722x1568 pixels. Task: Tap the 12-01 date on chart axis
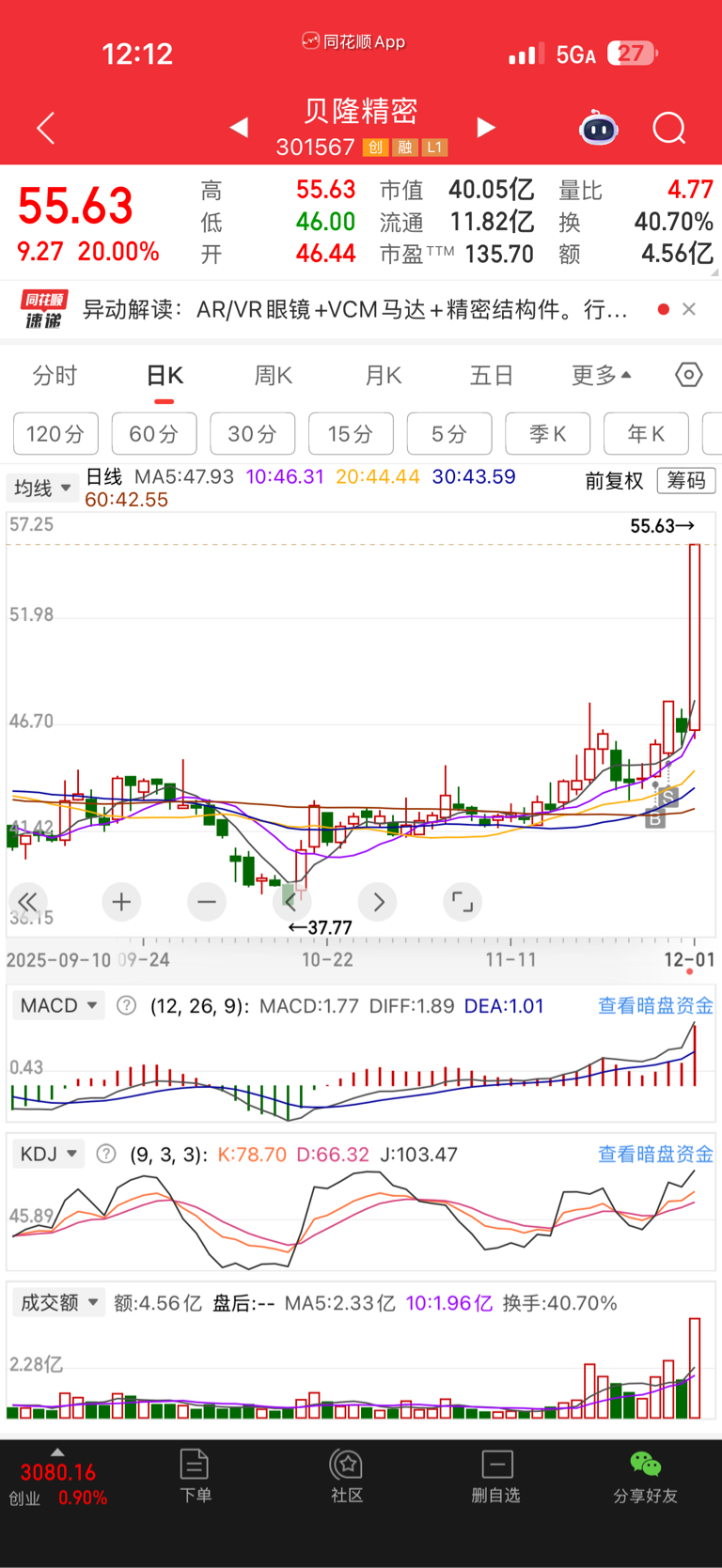[689, 959]
